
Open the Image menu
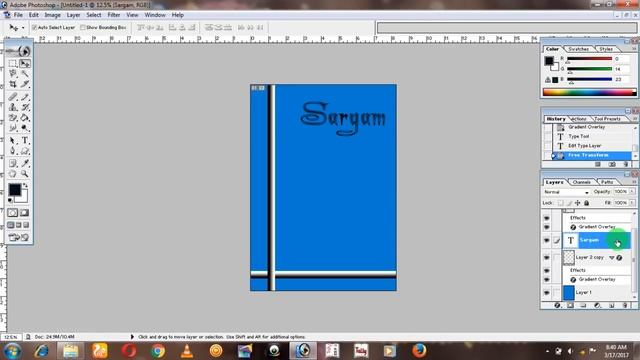click(x=52, y=15)
